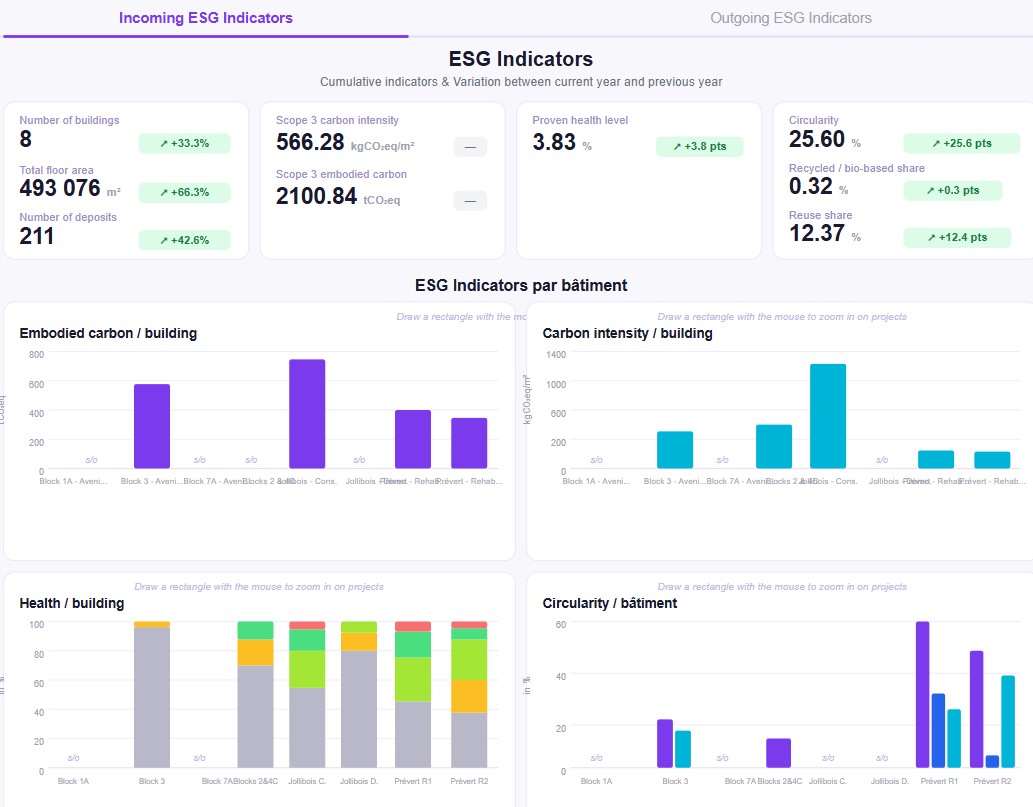Image resolution: width=1033 pixels, height=807 pixels.
Task: Click the Prévert R2 label in Circularity chart
Action: (x=992, y=781)
